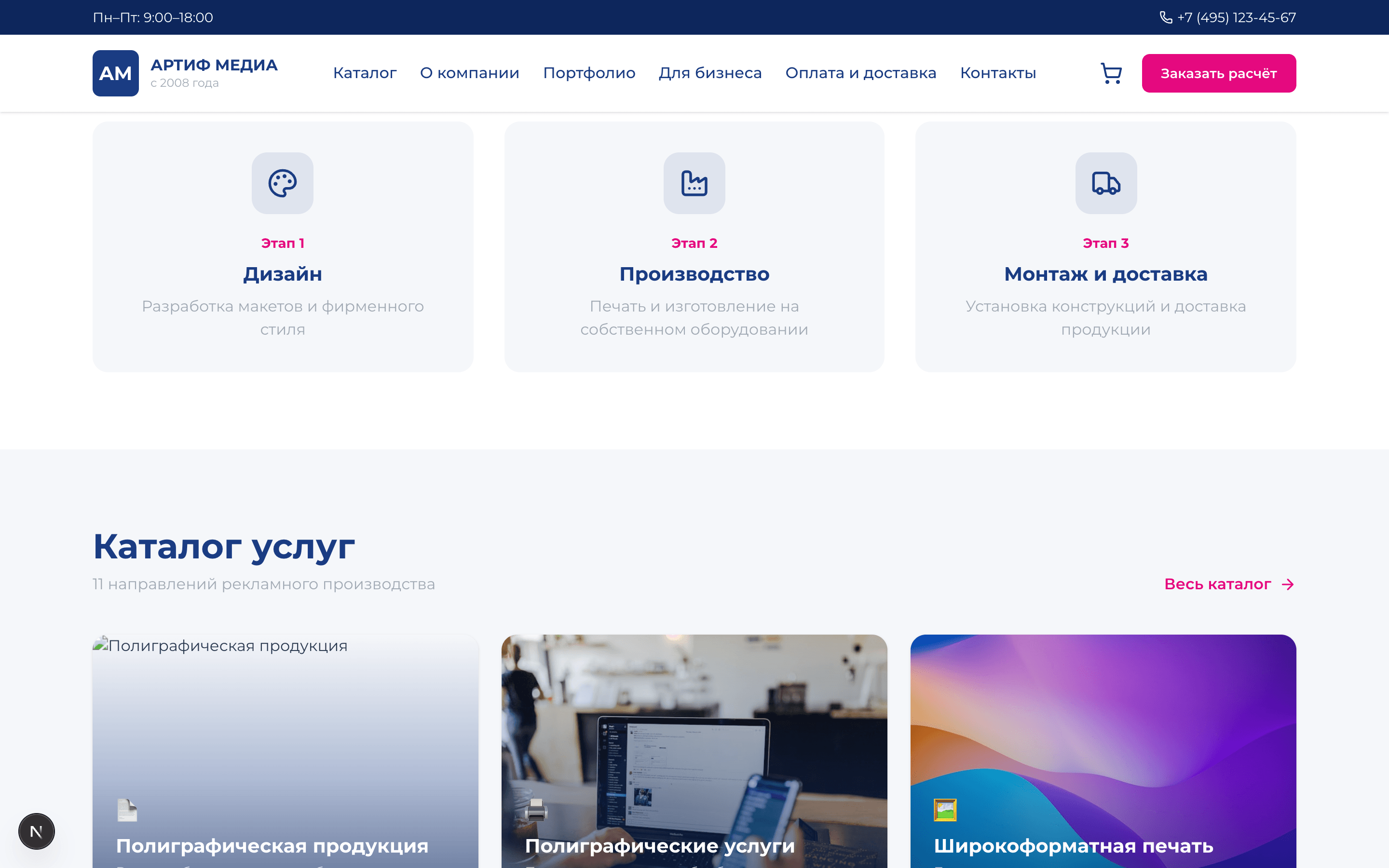Open the Полиграфическая продукция card title
This screenshot has width=1389, height=868.
tap(272, 846)
